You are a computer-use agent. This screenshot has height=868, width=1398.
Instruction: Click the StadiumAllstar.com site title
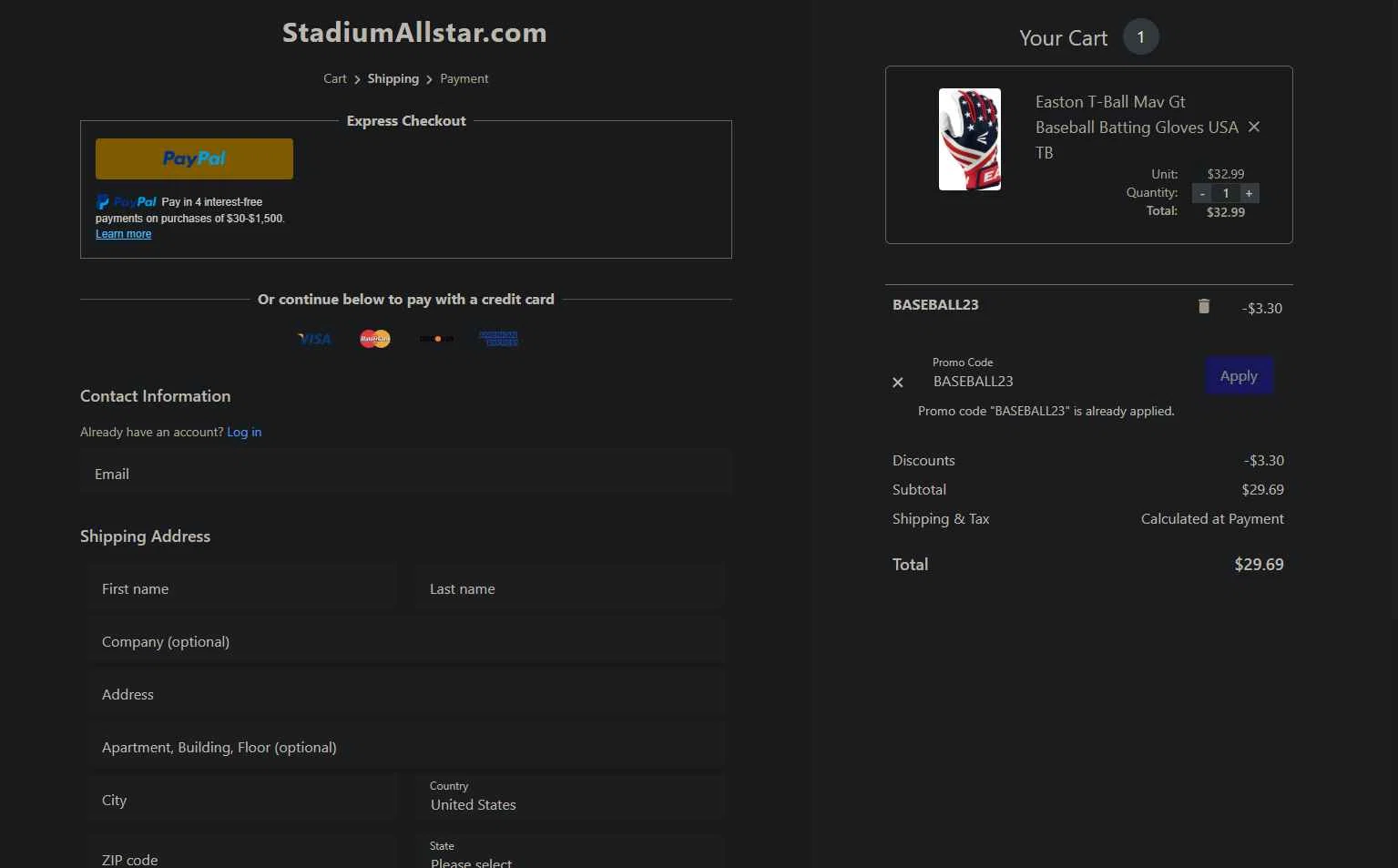[x=414, y=33]
